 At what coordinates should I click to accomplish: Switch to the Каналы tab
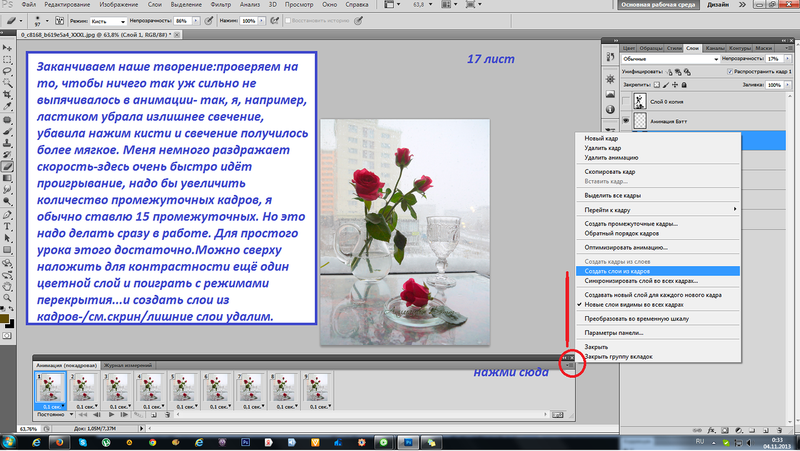coord(715,48)
